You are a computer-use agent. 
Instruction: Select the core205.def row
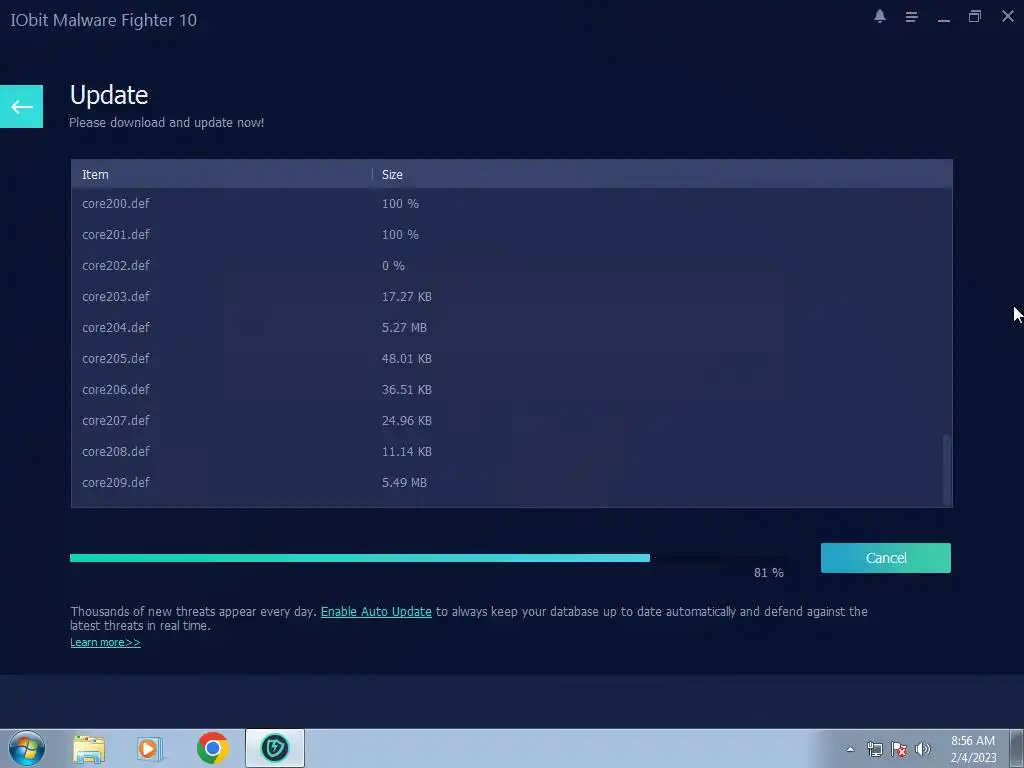click(x=512, y=359)
